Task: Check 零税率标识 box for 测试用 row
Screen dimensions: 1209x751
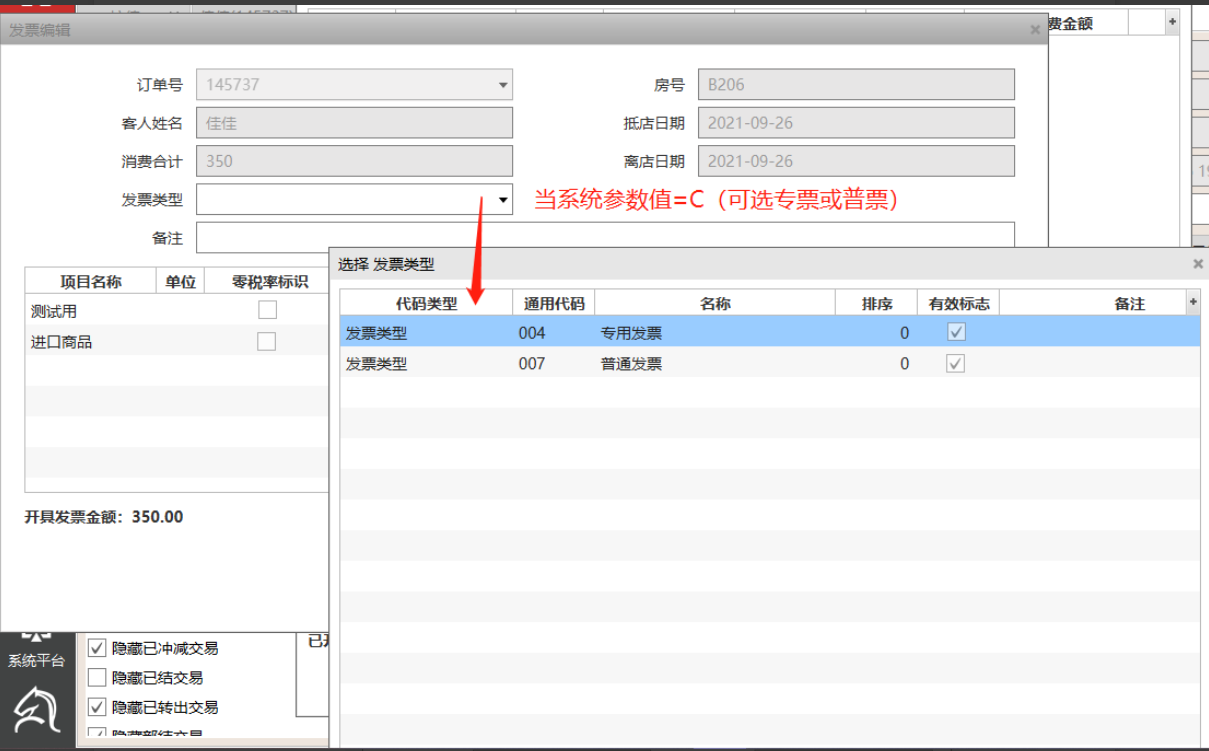Action: (267, 310)
